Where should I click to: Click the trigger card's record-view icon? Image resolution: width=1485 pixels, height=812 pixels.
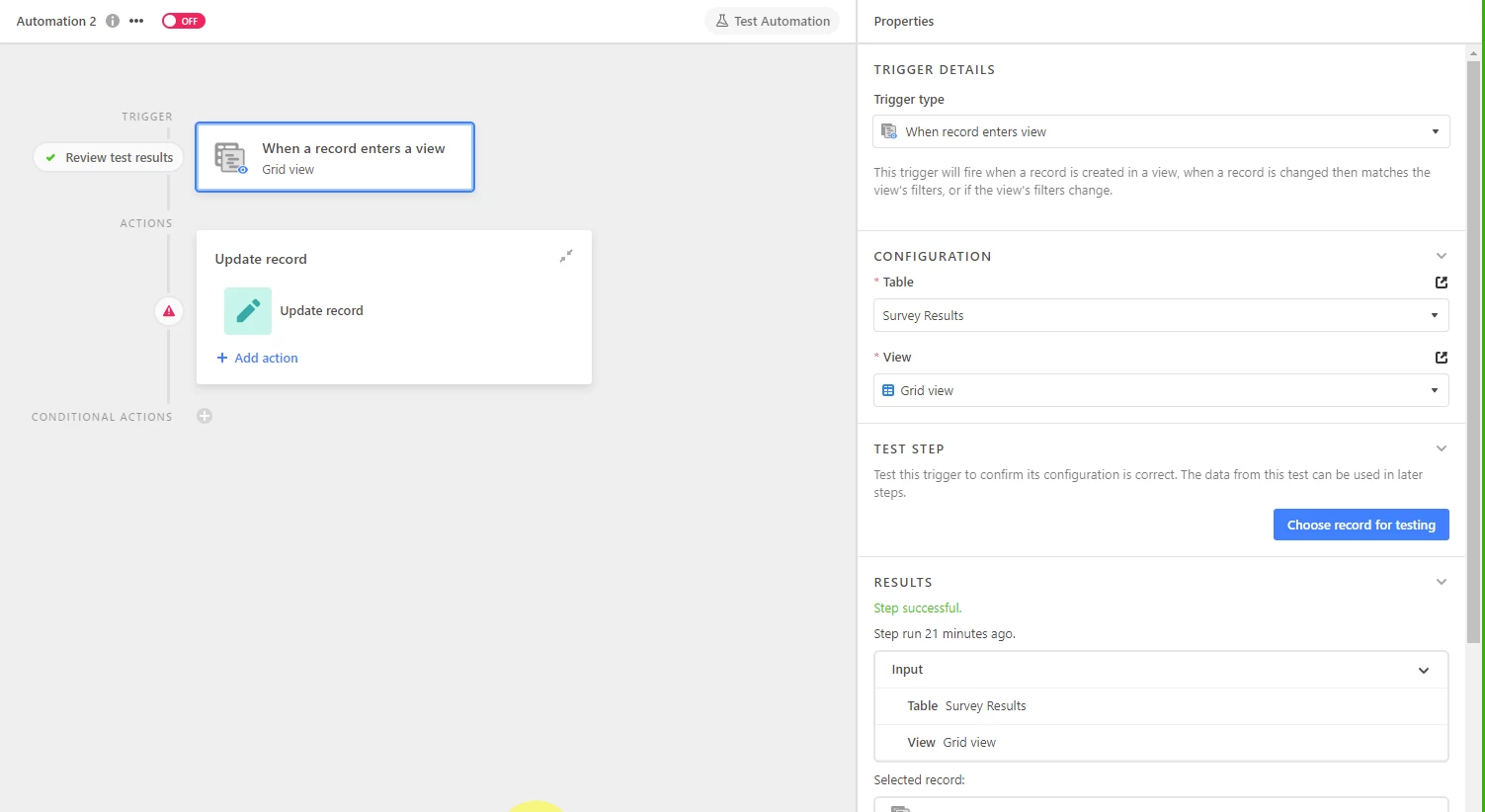231,158
